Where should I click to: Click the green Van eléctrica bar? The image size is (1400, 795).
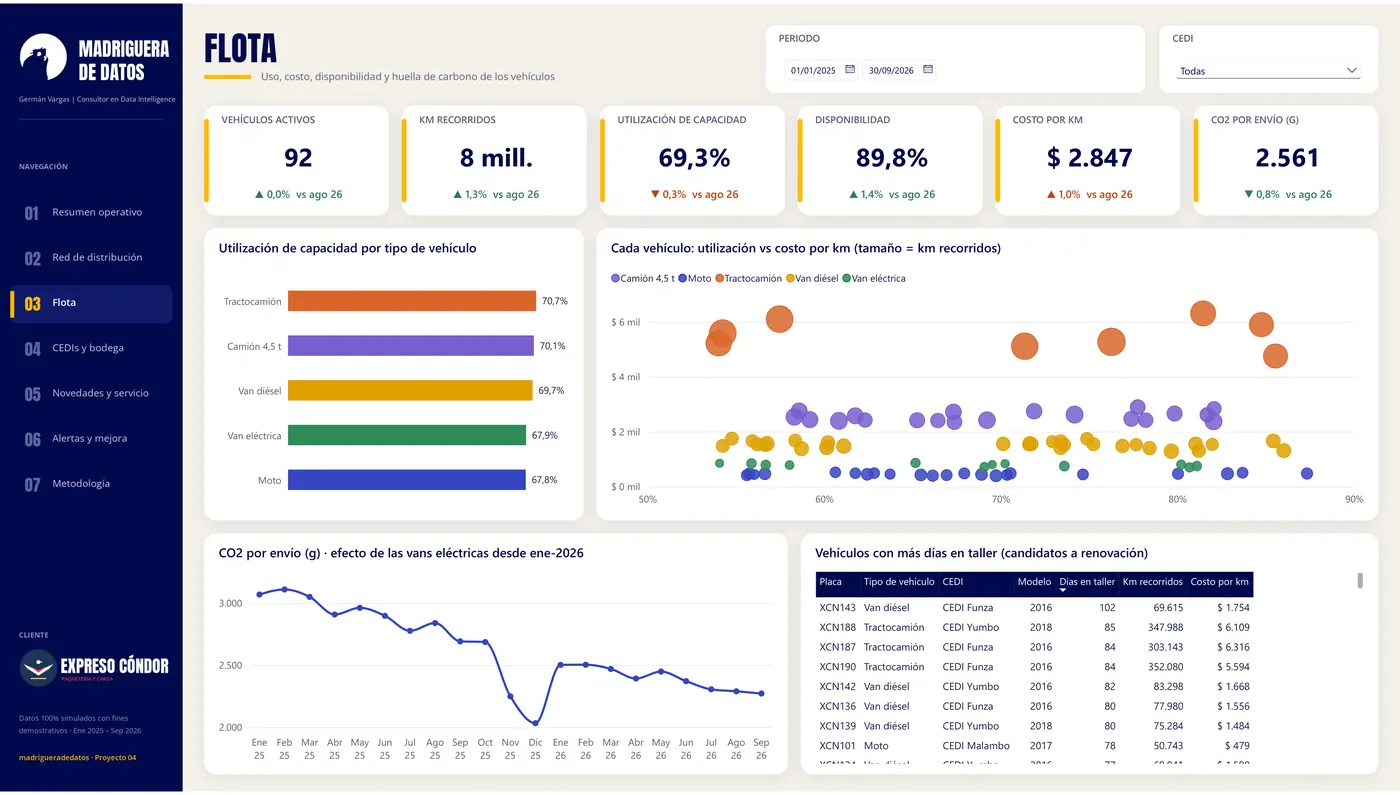pyautogui.click(x=407, y=435)
